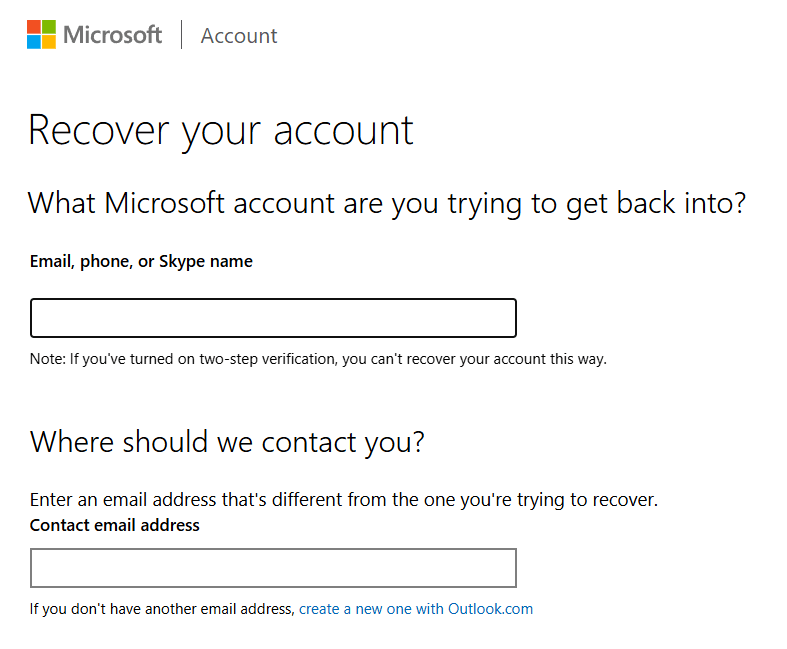The width and height of the screenshot is (787, 649).
Task: Click the Microsoft wordmark in the header
Action: click(112, 35)
